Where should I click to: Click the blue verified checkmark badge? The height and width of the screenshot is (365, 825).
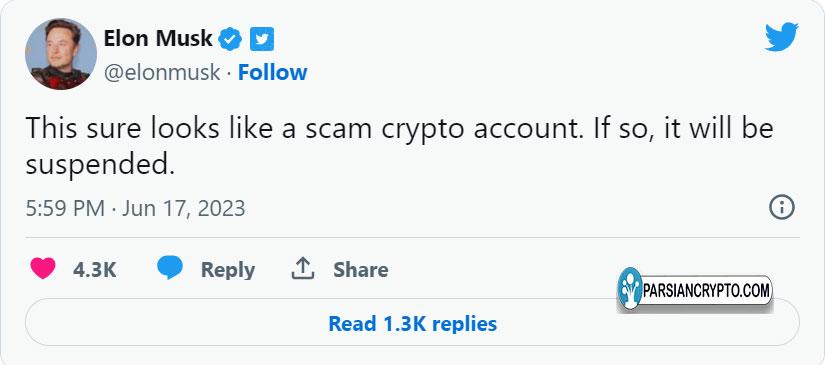pos(230,39)
